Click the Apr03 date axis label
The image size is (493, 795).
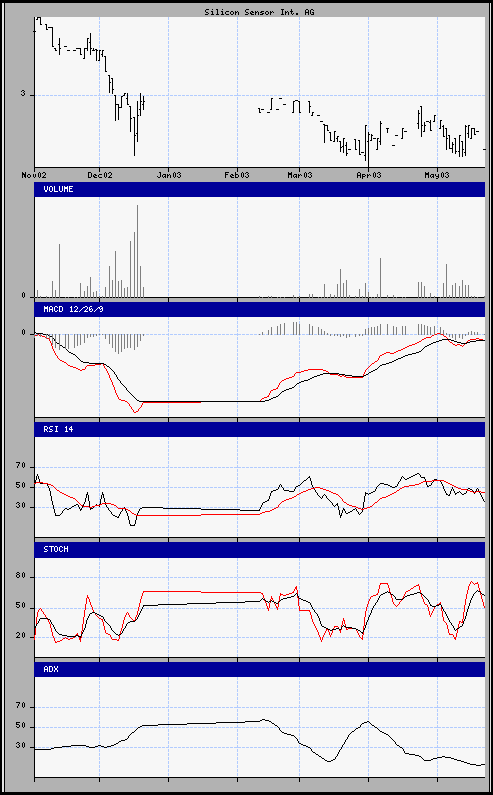(369, 175)
